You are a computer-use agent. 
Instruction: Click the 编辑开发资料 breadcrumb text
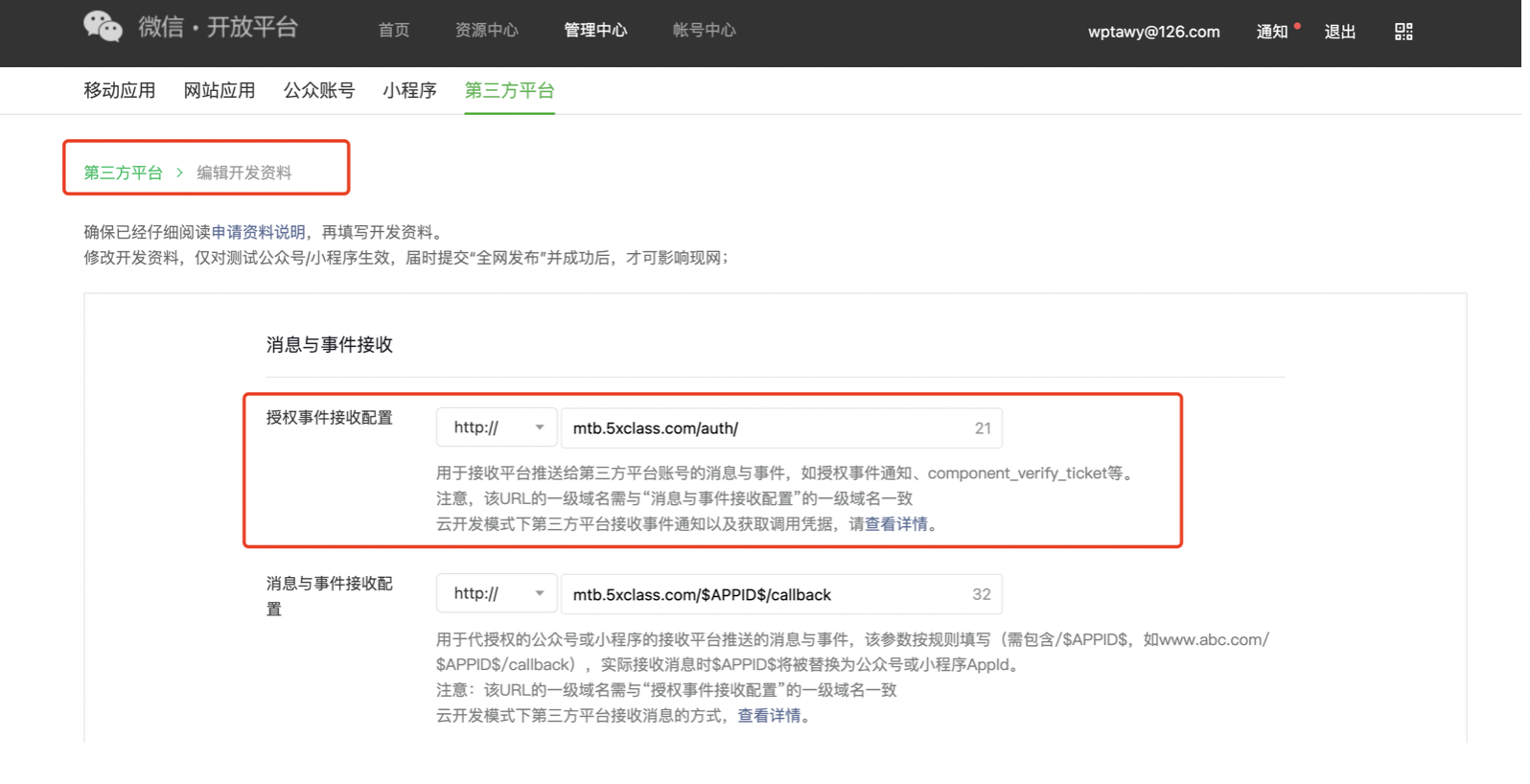[245, 173]
